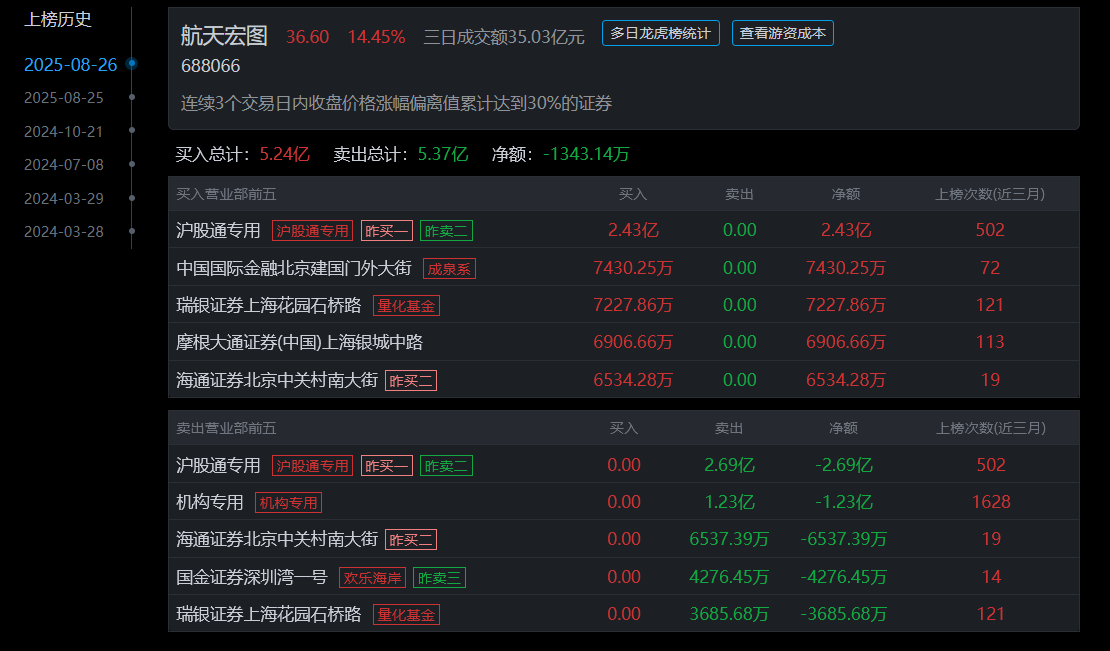Select history date 2024-07-08

coord(64,165)
